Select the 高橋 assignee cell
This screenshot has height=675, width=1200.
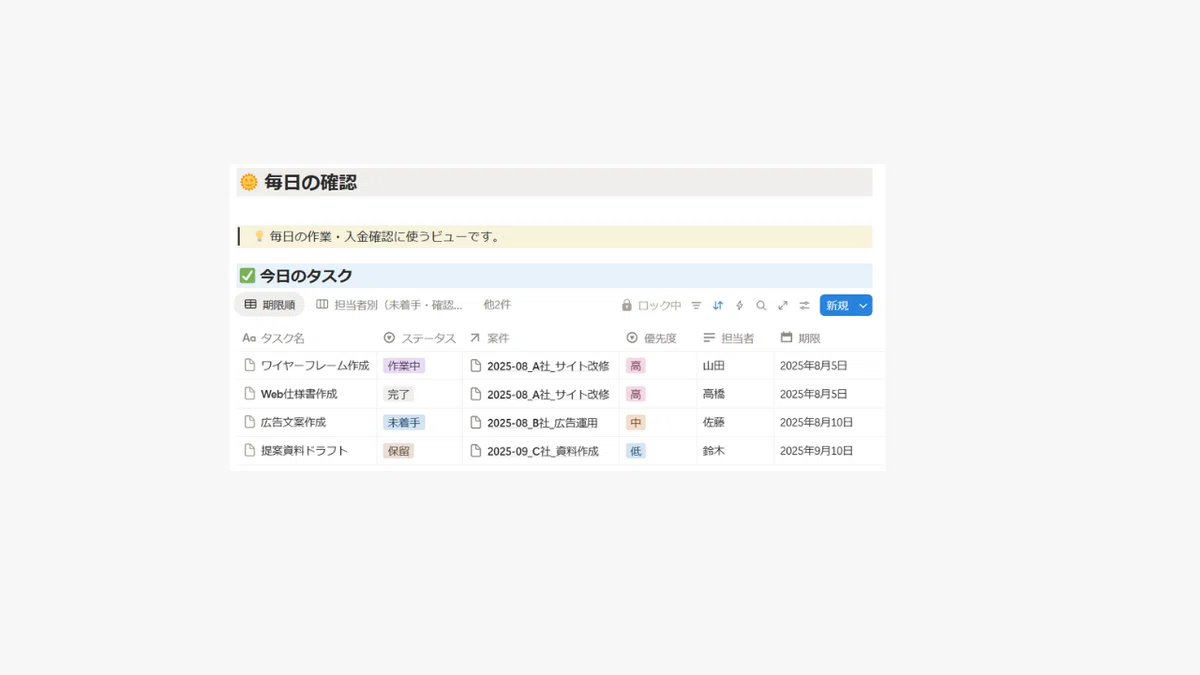(x=735, y=394)
